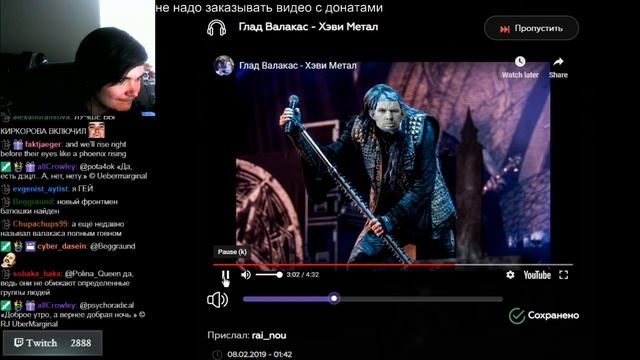Click chat username cyber_dasein
The width and height of the screenshot is (640, 360).
click(x=62, y=246)
